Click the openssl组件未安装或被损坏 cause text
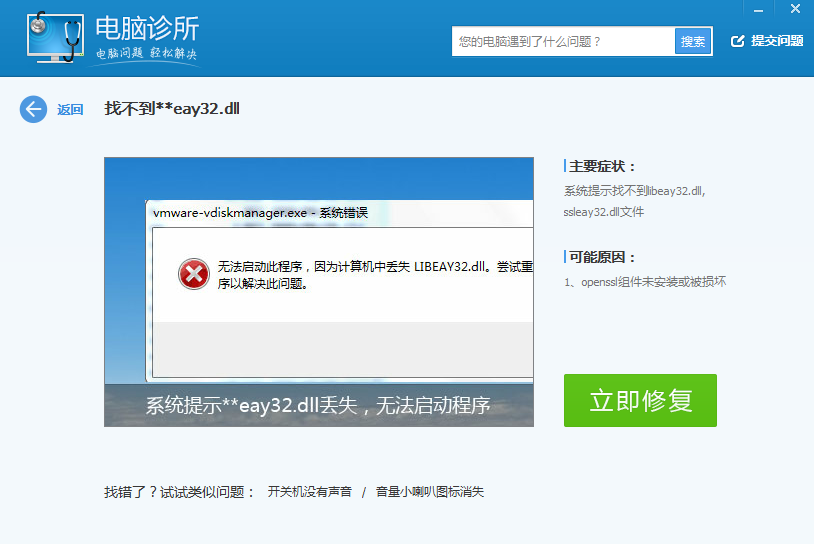 click(654, 282)
